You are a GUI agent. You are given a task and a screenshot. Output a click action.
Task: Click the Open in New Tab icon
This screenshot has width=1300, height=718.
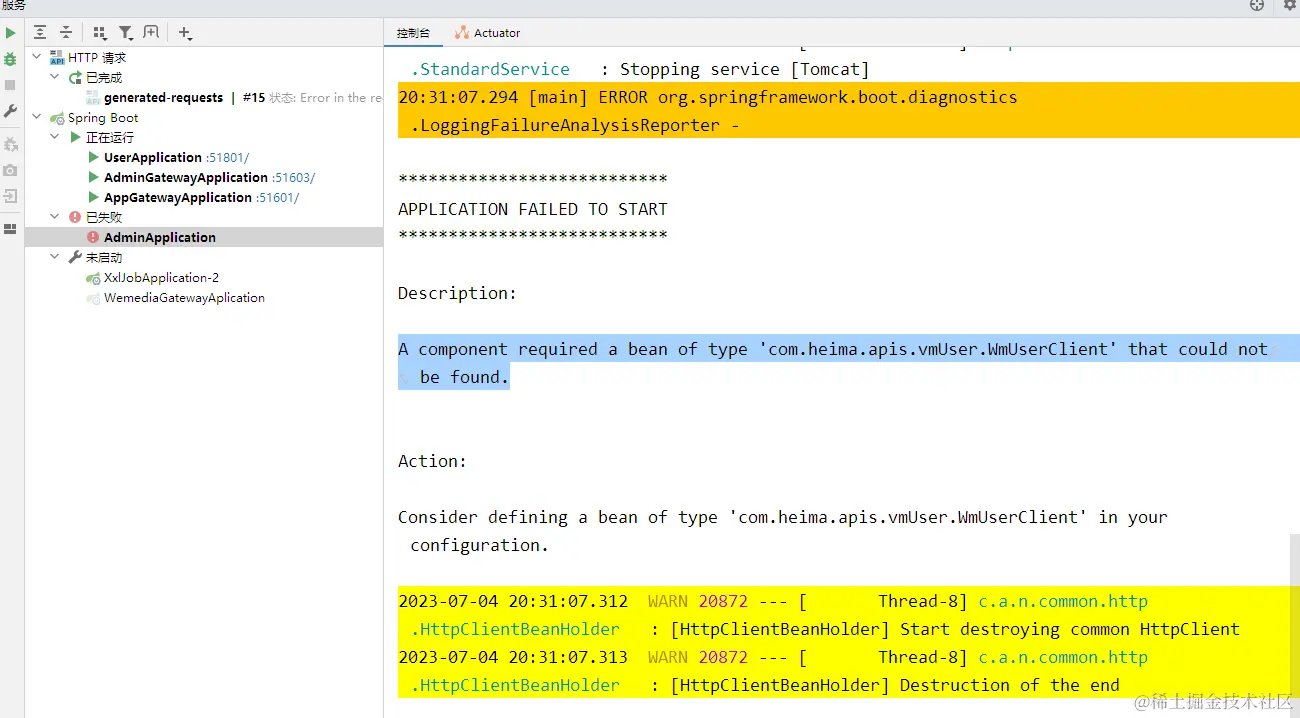coord(151,33)
